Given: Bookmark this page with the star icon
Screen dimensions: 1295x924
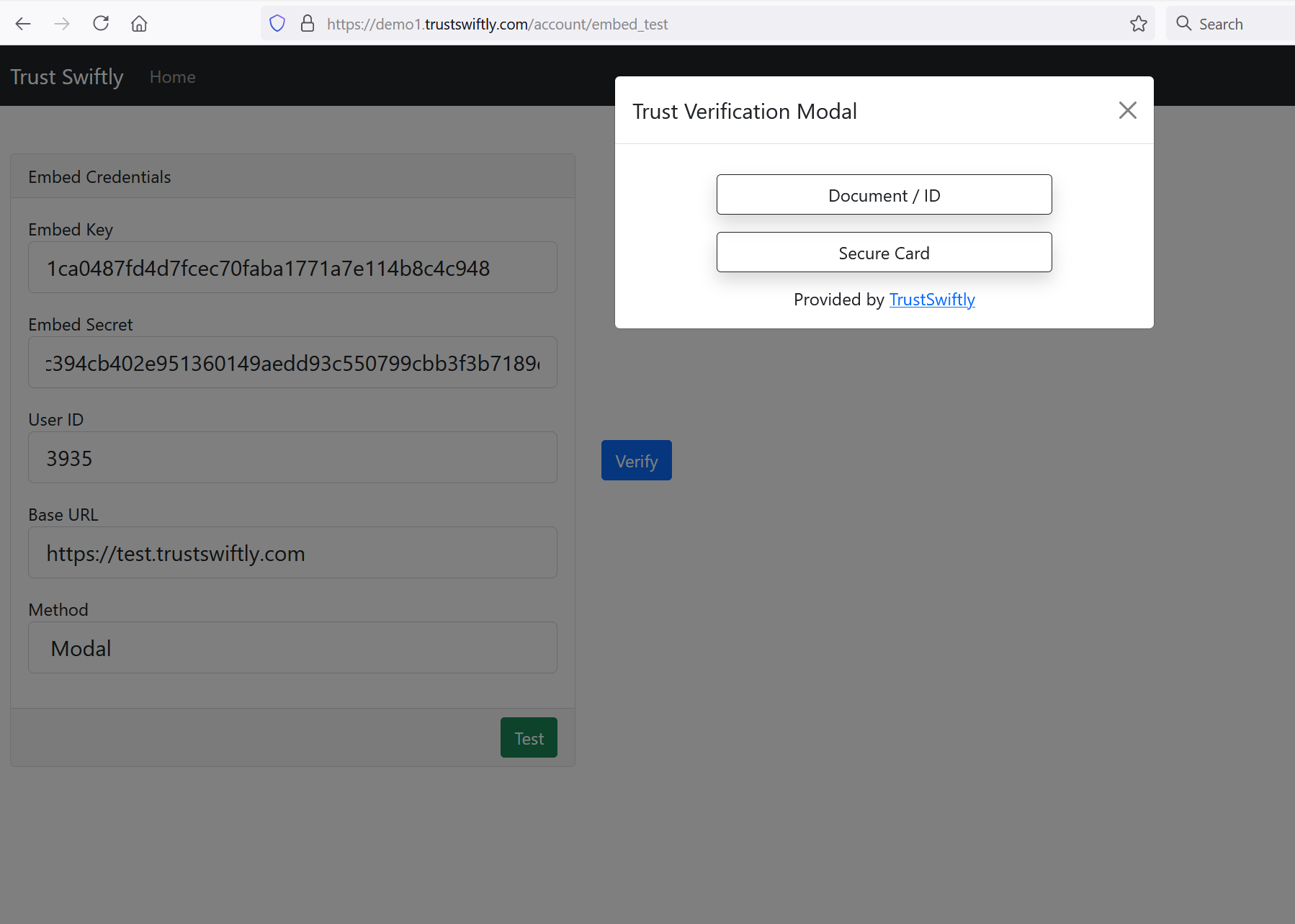Looking at the screenshot, I should 1139,24.
